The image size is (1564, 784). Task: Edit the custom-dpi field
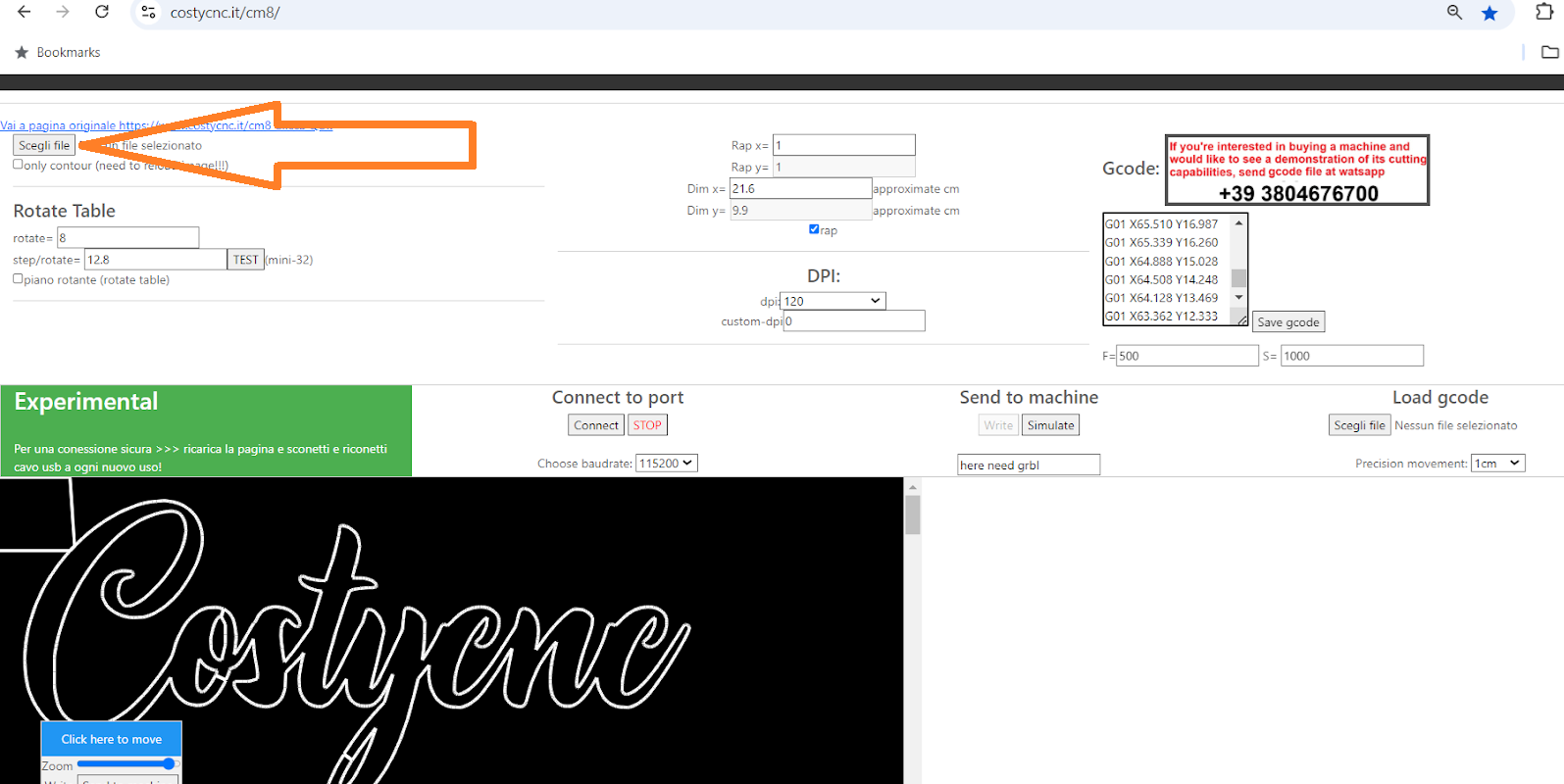854,320
